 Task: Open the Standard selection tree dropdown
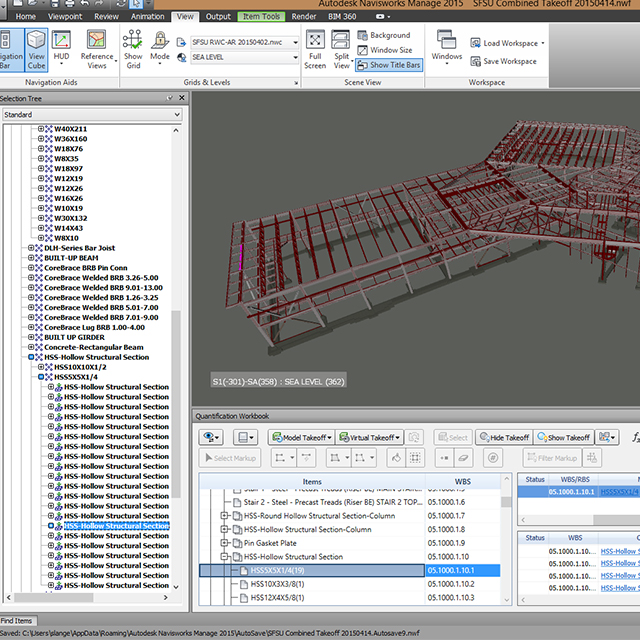click(92, 115)
